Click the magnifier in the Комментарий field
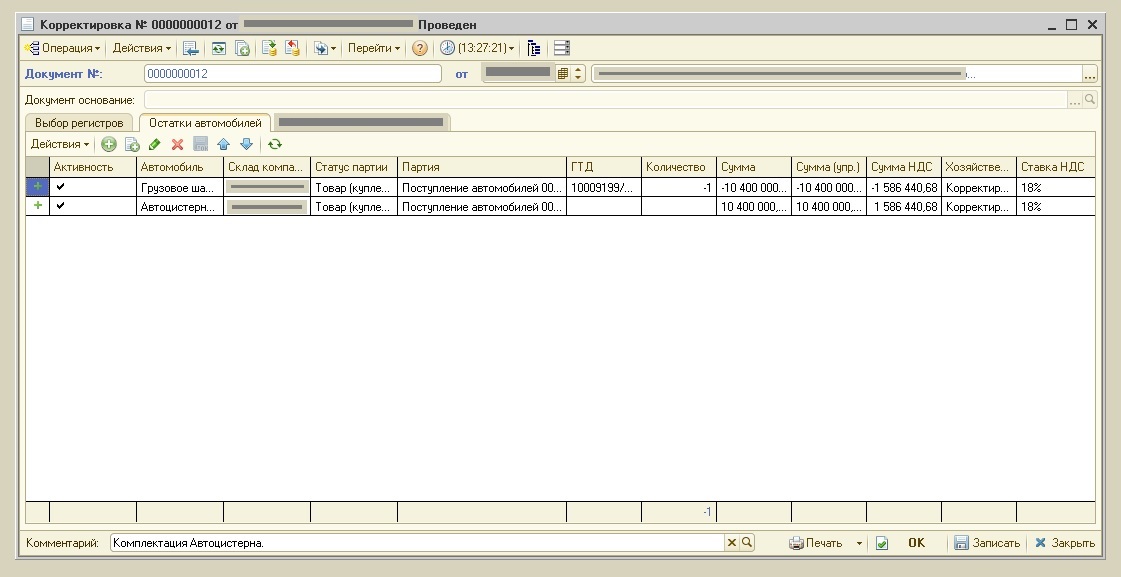1121x577 pixels. click(x=747, y=543)
